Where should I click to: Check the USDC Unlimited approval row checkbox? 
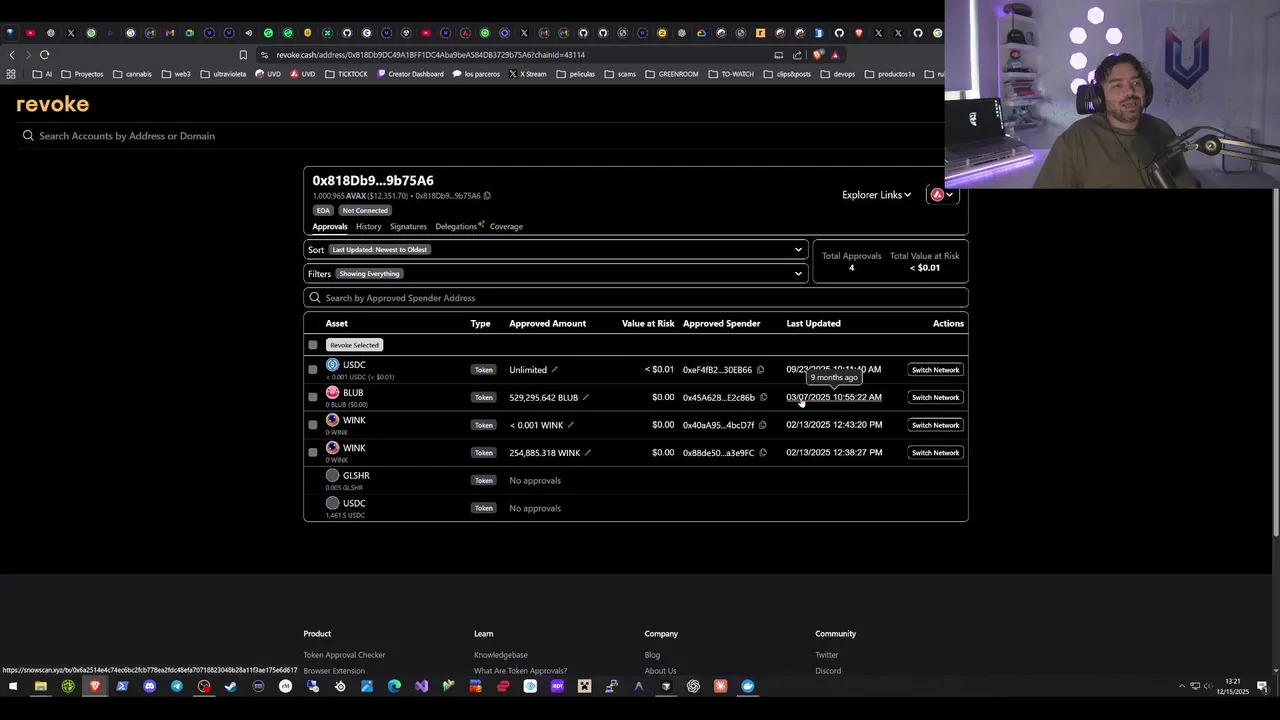[x=313, y=370]
